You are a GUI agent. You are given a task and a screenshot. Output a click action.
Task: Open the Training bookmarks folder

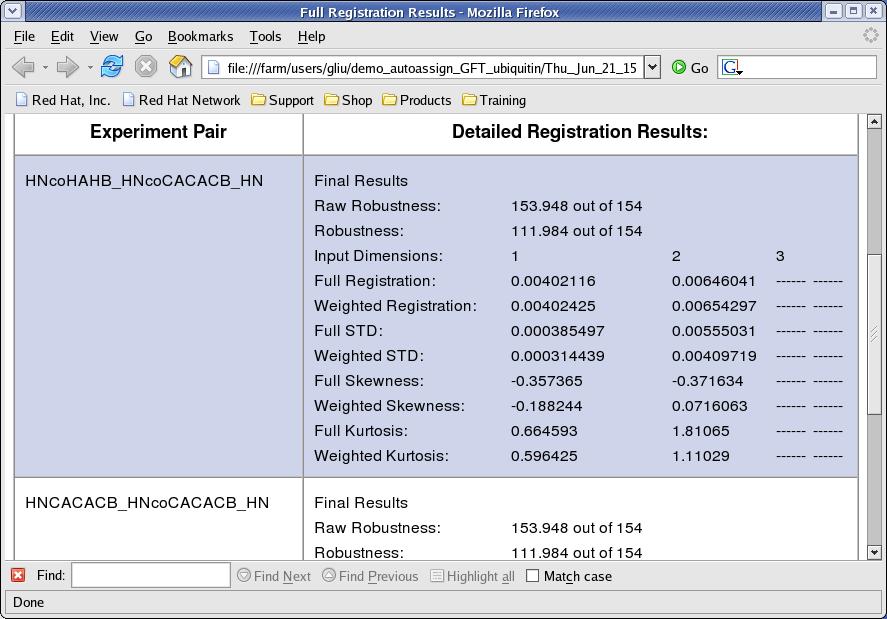pos(493,100)
